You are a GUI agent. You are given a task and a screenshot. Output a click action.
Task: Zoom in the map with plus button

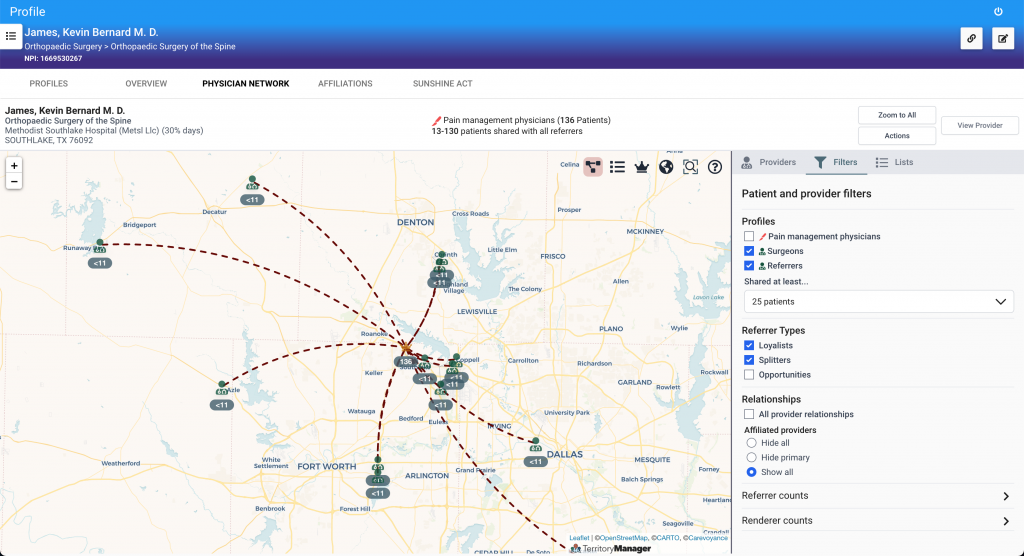click(x=14, y=166)
